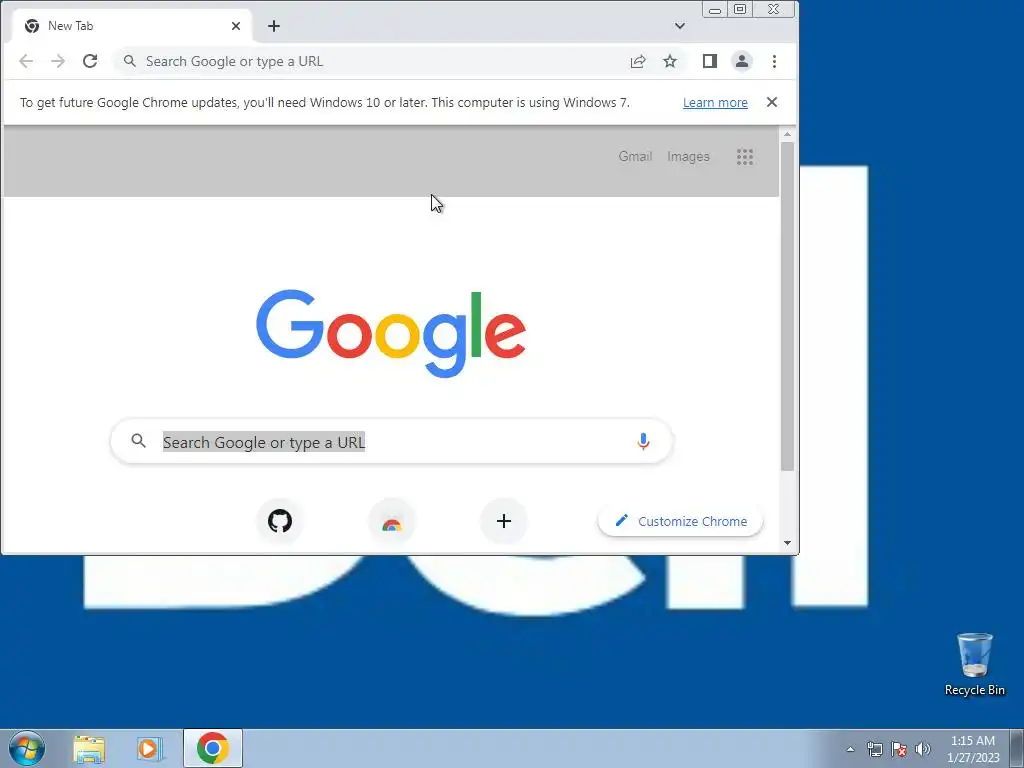Click the Show desktop button
Viewport: 1024px width, 768px height.
point(1017,748)
